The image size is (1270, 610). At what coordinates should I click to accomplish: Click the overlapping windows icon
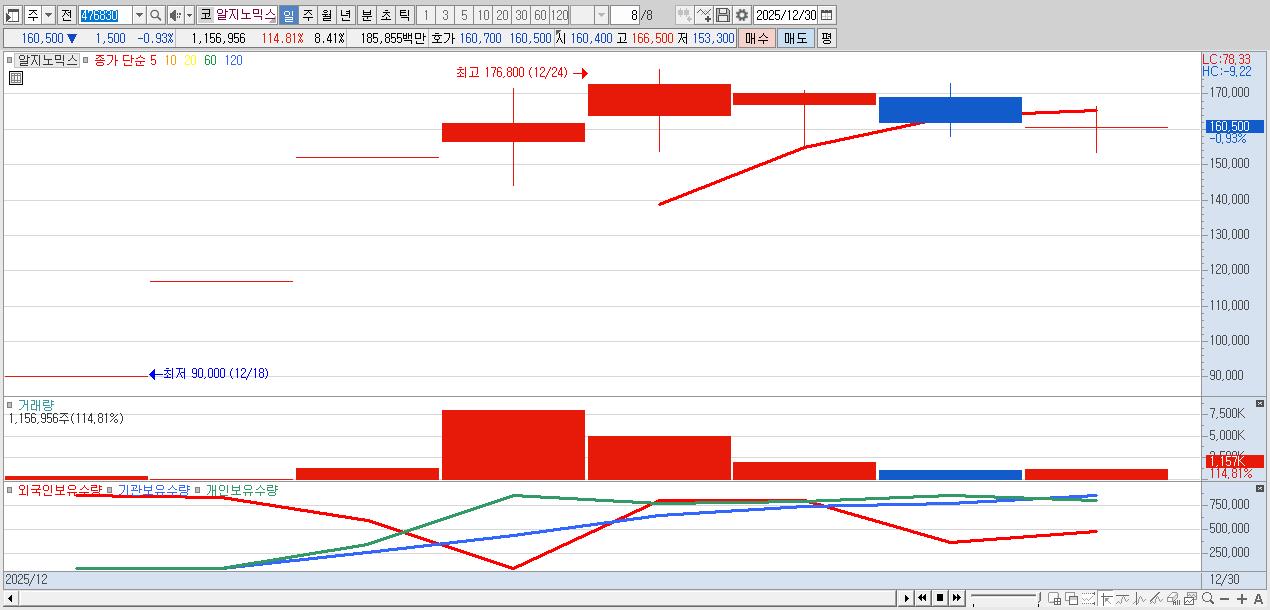(x=1072, y=598)
